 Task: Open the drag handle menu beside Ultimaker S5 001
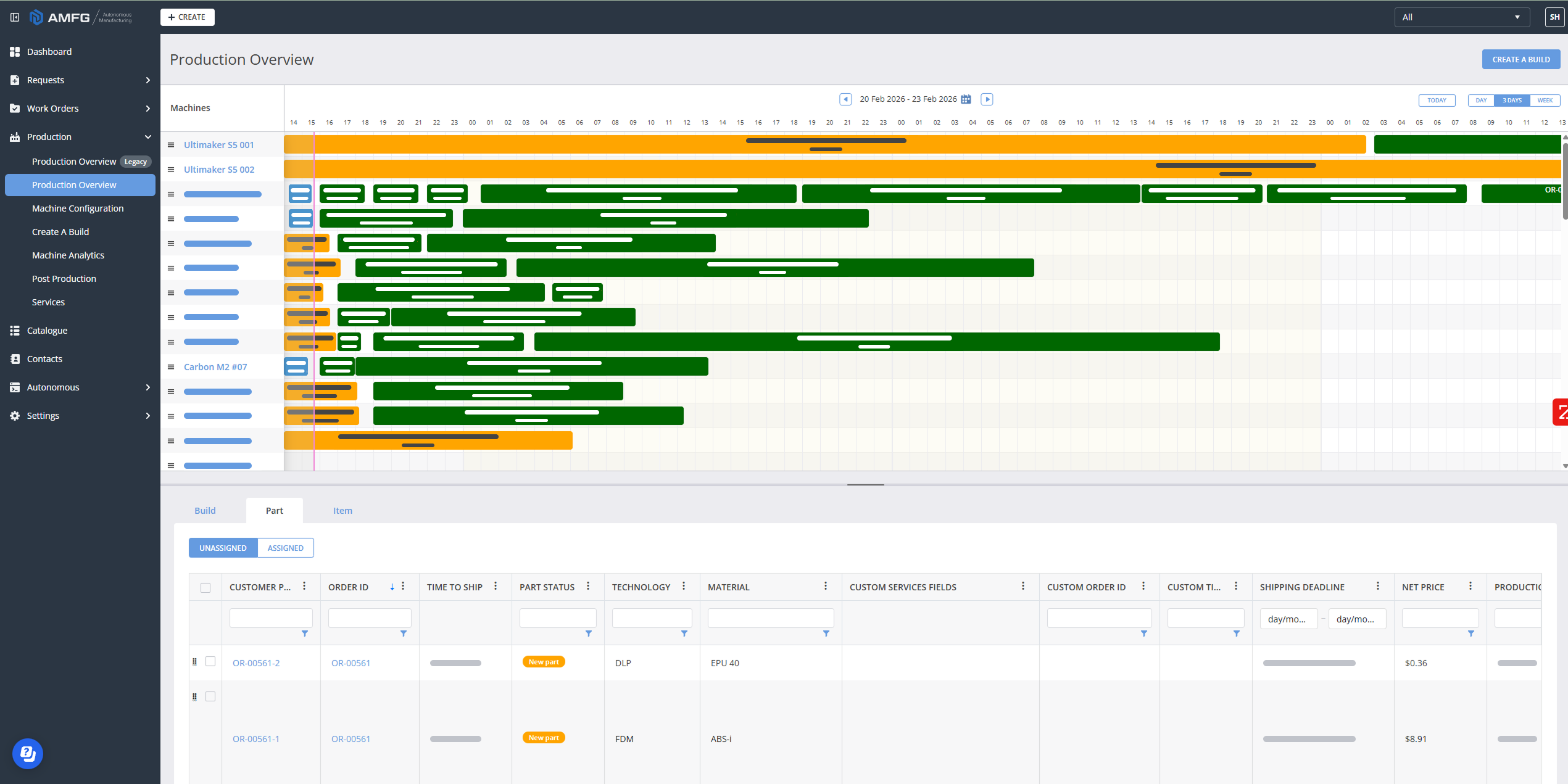pyautogui.click(x=172, y=144)
